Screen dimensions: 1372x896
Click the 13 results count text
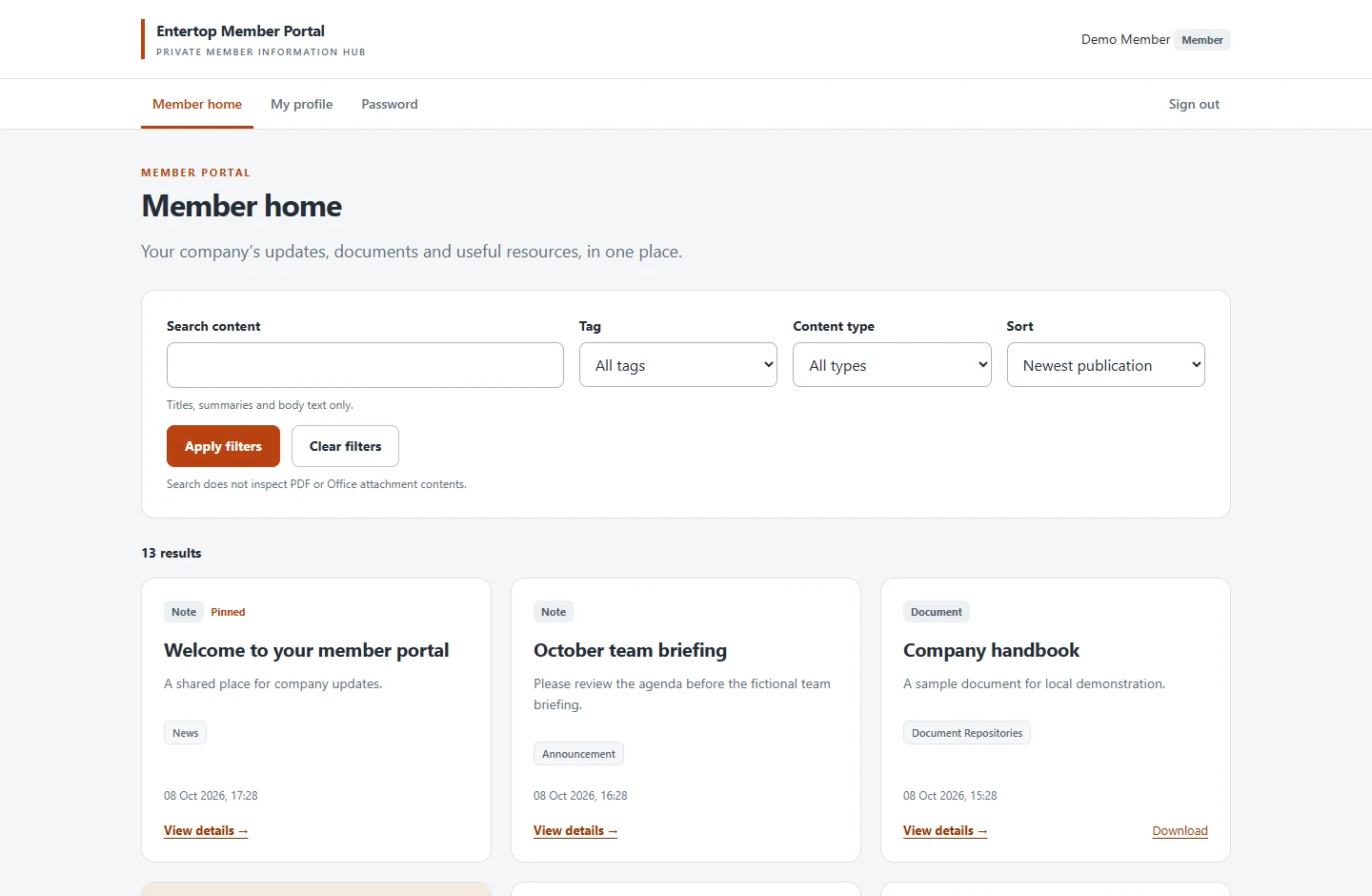(171, 553)
